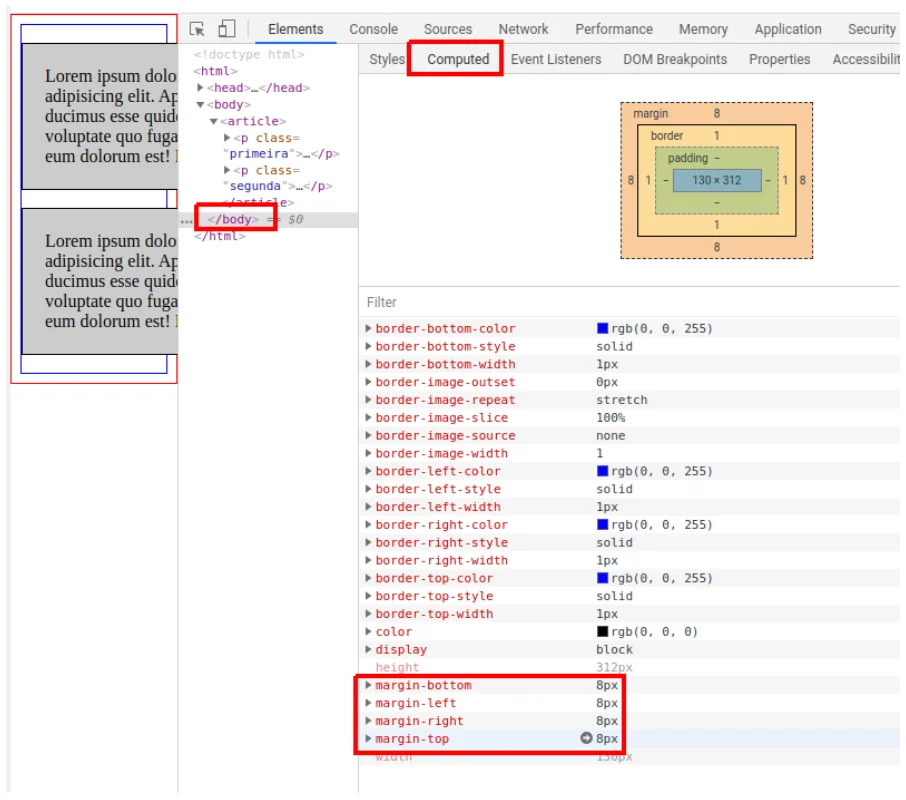Open the Event Listeners pane
This screenshot has height=800, width=906.
(x=556, y=59)
